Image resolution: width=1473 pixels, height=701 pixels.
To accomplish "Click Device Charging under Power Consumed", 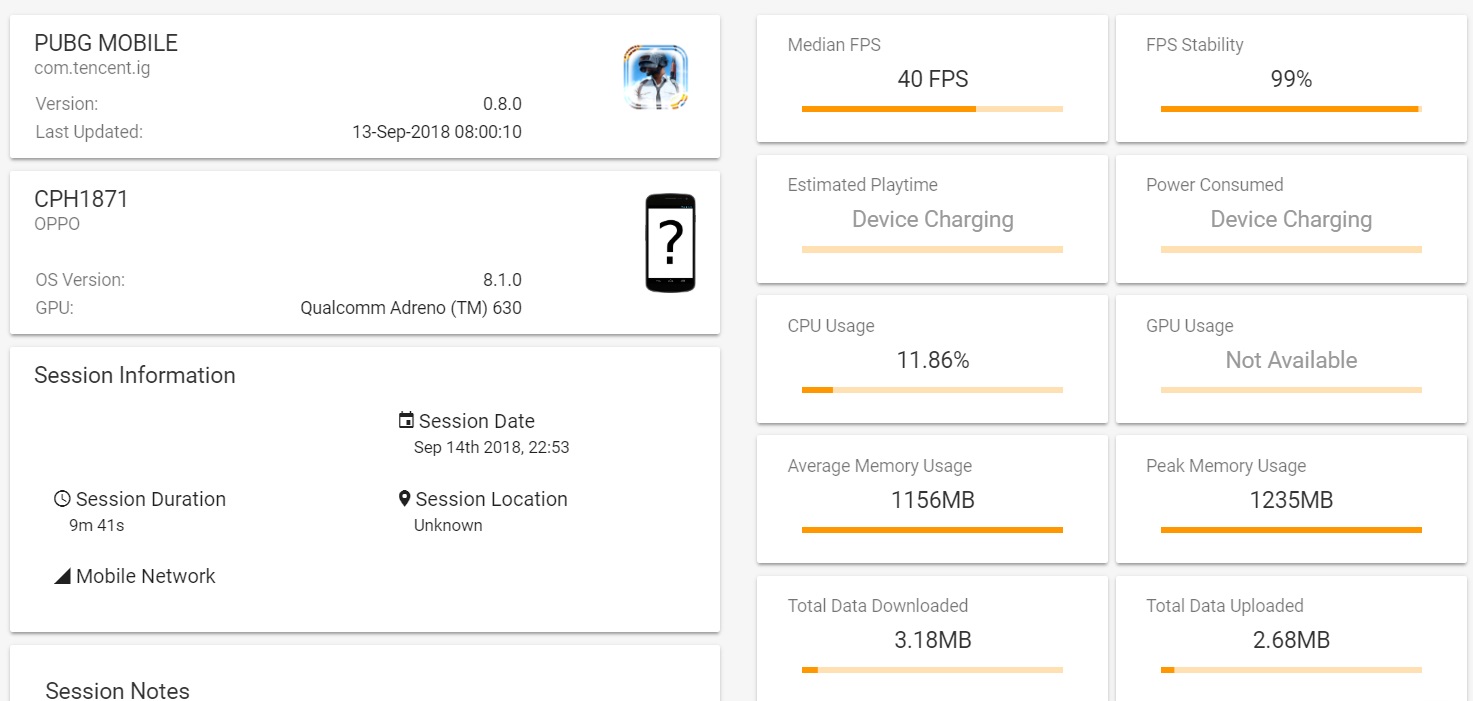I will point(1291,219).
